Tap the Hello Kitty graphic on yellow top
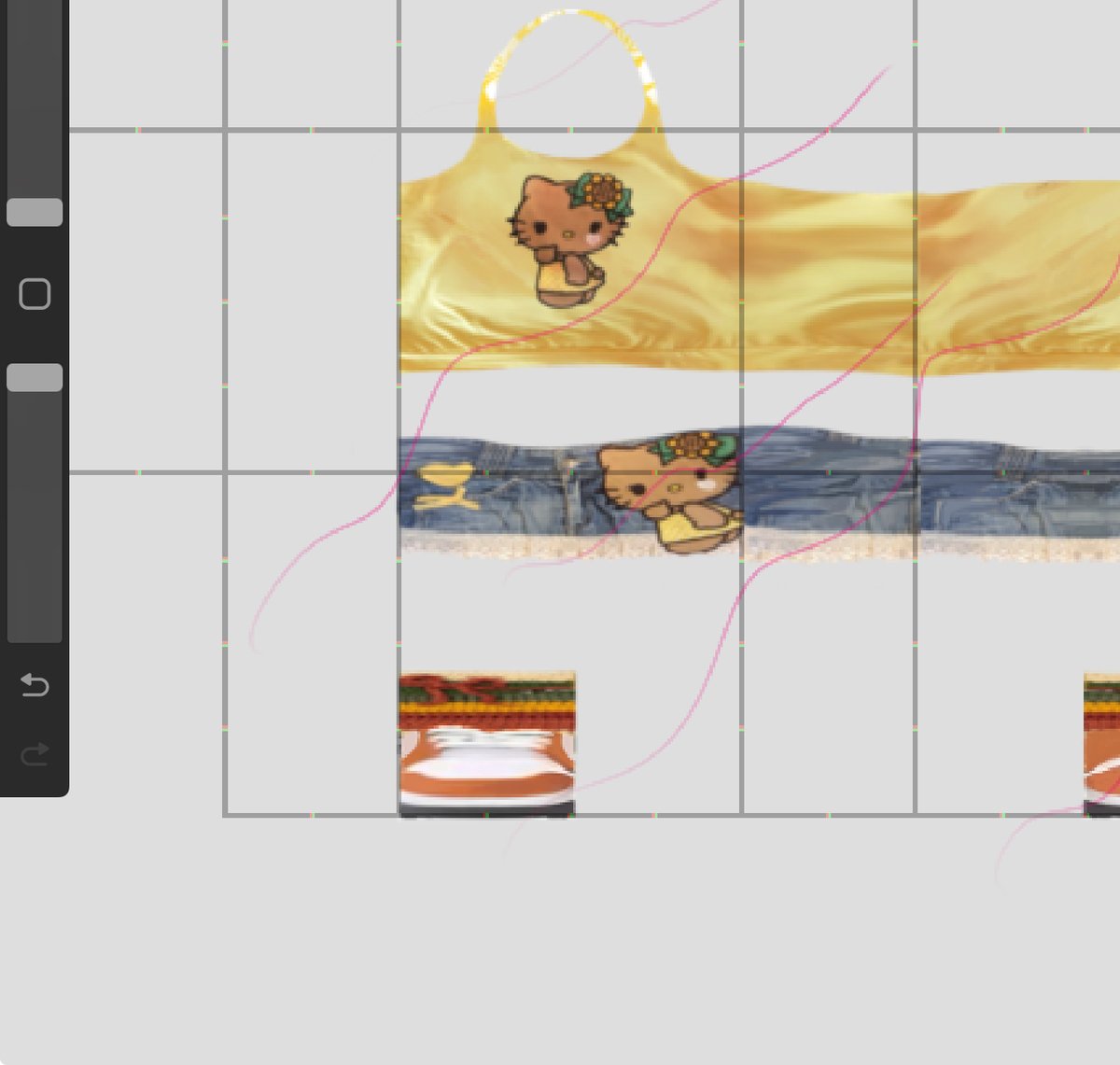Screen dimensions: 1120x1065 click(569, 239)
